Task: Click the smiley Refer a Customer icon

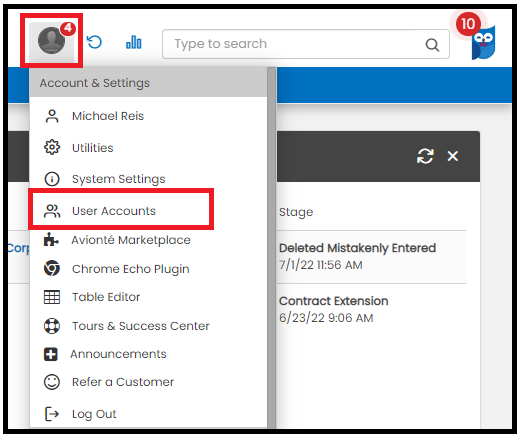Action: [52, 382]
